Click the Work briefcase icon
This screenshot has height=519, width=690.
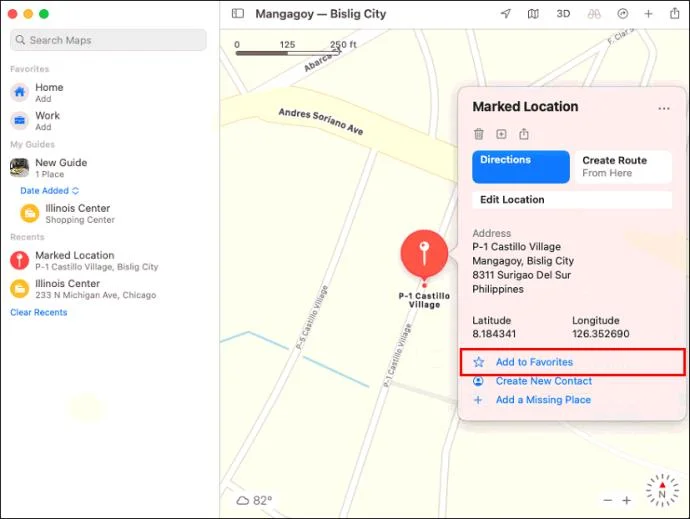tap(19, 120)
